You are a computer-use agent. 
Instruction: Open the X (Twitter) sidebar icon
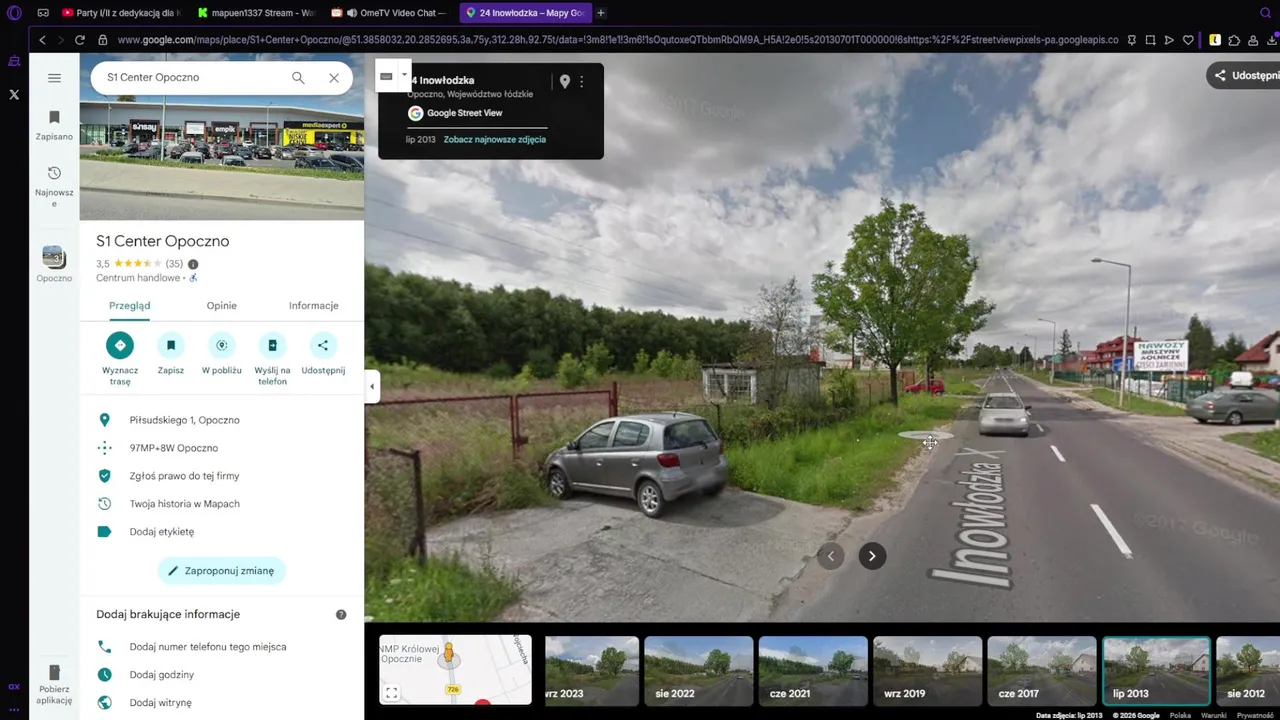tap(14, 95)
